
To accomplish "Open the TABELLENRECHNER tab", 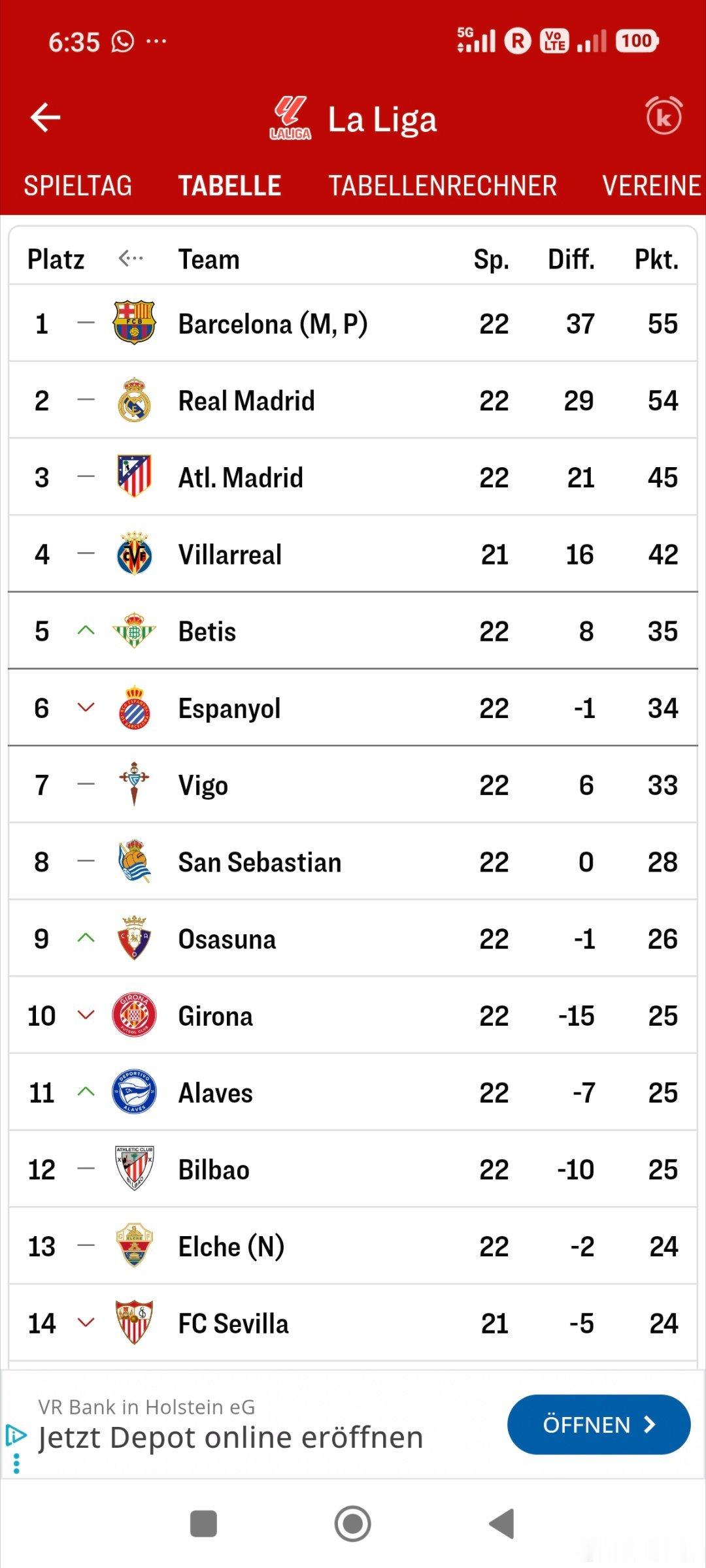I will (443, 186).
